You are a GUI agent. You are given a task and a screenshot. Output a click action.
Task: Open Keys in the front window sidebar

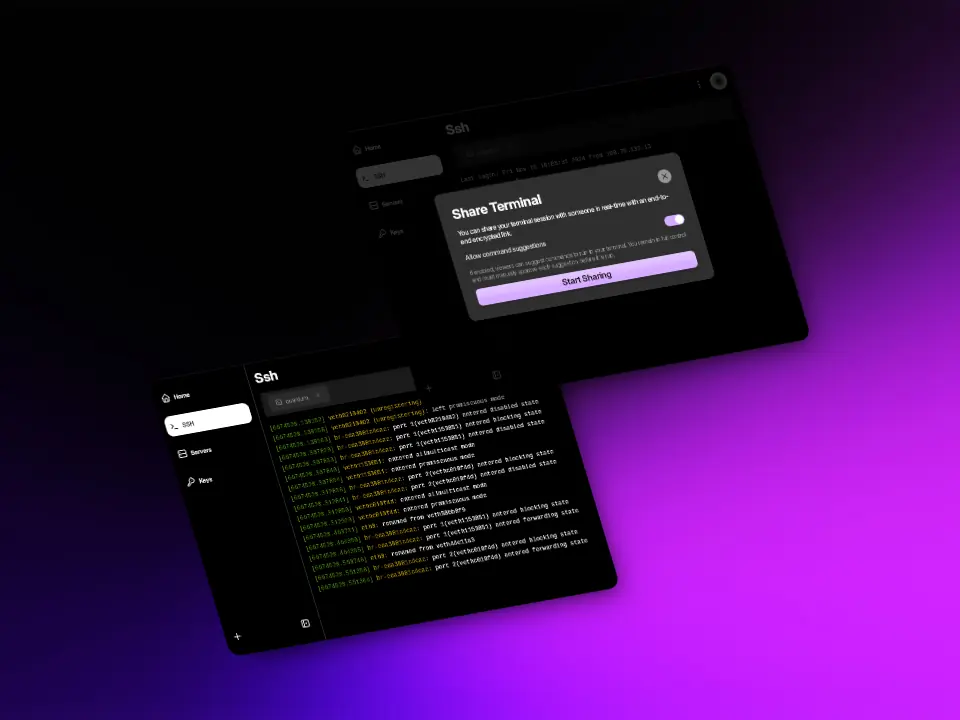[200, 481]
